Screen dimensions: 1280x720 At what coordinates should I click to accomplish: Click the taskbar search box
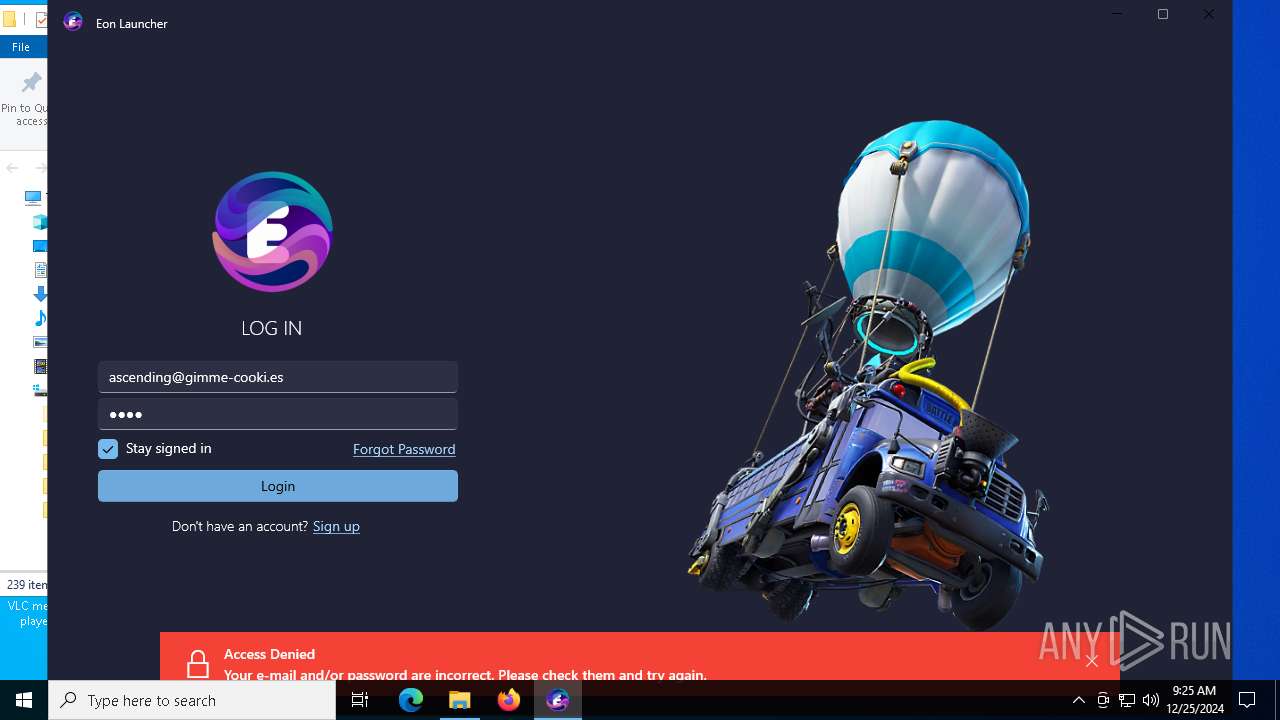click(192, 700)
